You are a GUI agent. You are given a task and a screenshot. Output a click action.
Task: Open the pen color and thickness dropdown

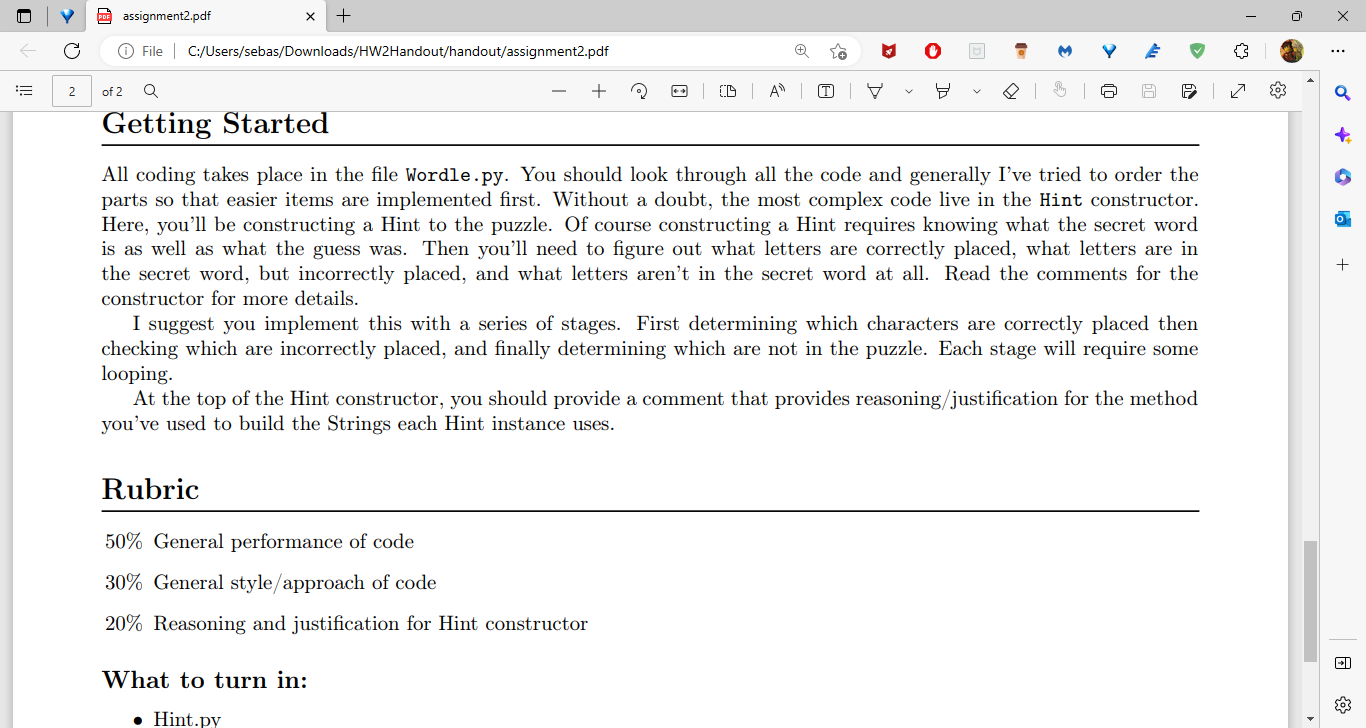pyautogui.click(x=908, y=90)
